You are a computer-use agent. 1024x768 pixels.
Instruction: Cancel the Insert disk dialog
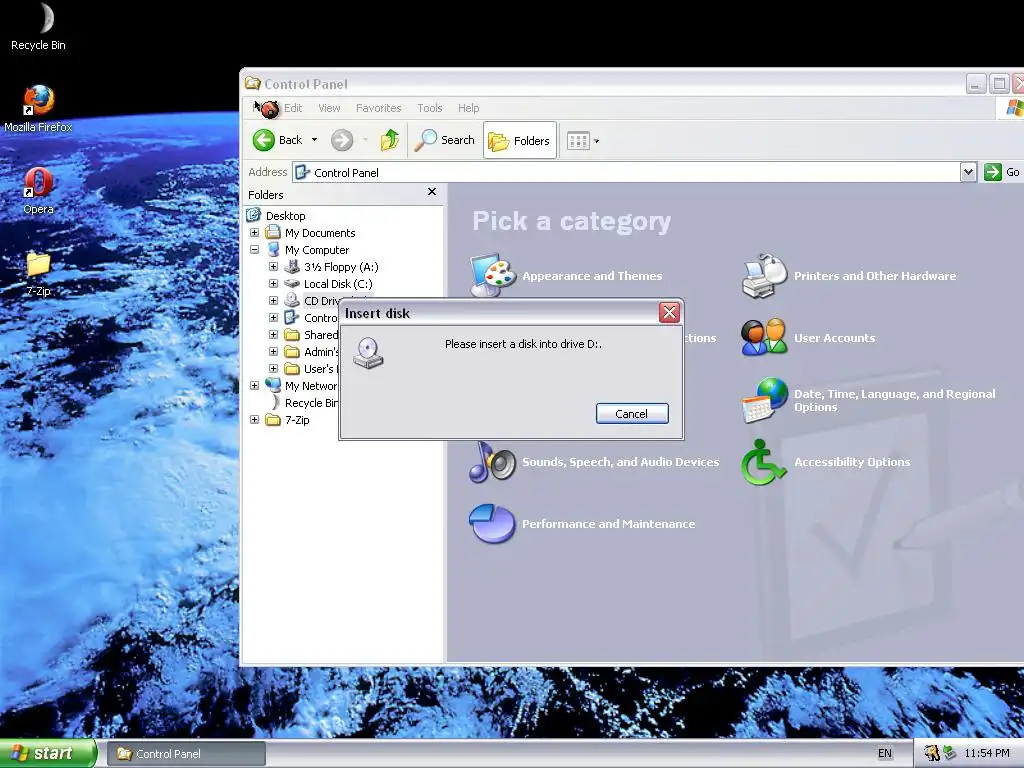point(632,413)
